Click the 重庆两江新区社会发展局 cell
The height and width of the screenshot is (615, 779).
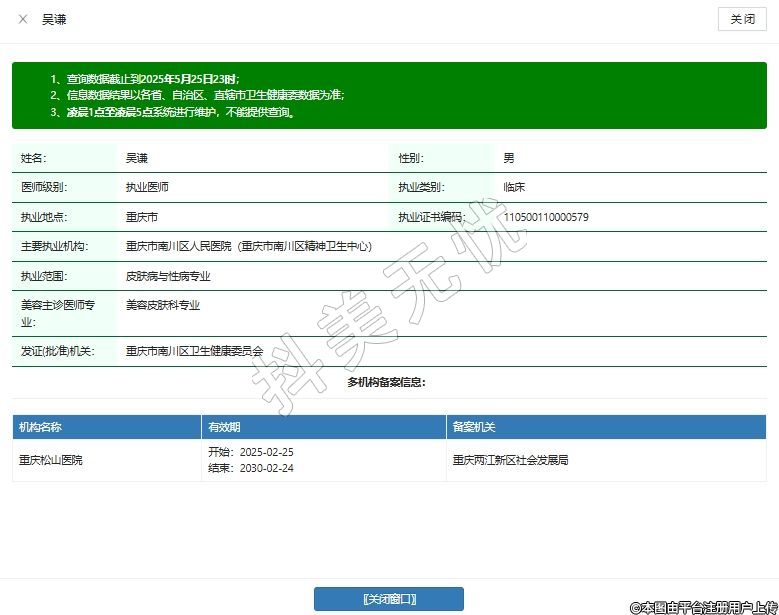point(510,461)
